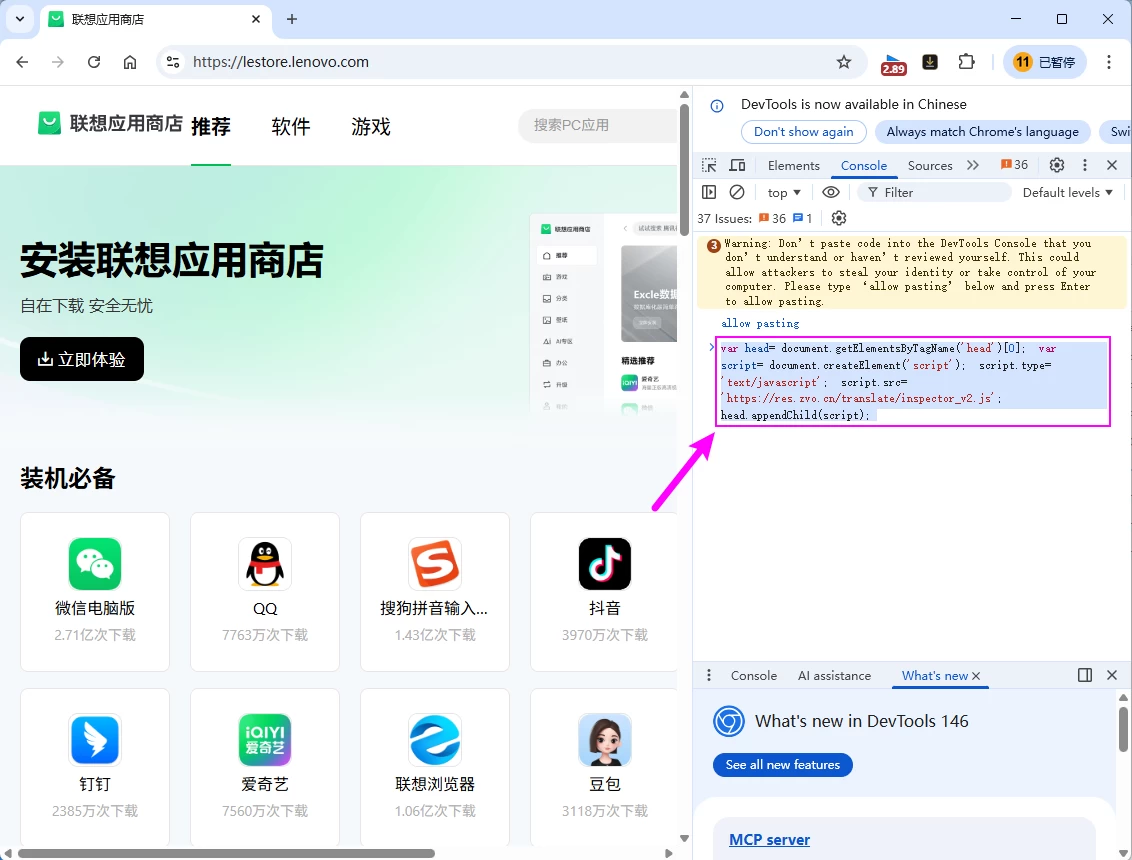Close the 联想应用商店 browser tab
This screenshot has height=860, width=1132.
pyautogui.click(x=256, y=19)
